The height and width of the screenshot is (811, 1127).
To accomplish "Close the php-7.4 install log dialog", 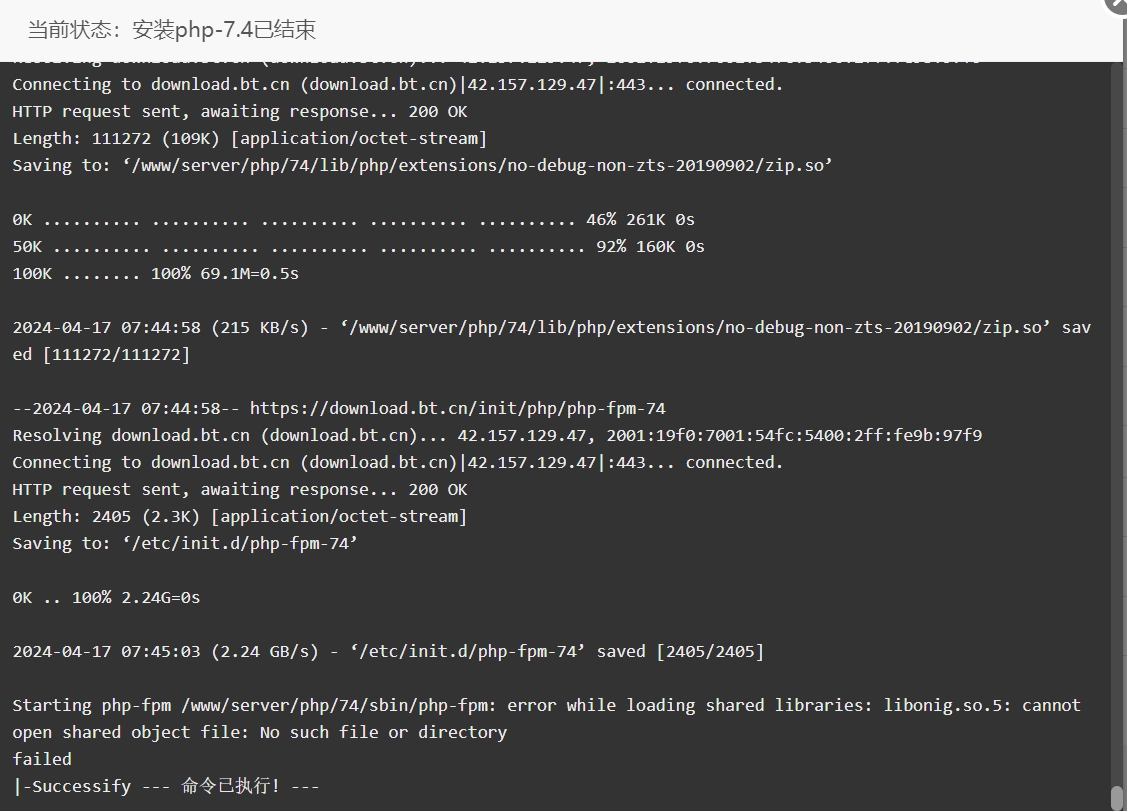I will point(1118,4).
